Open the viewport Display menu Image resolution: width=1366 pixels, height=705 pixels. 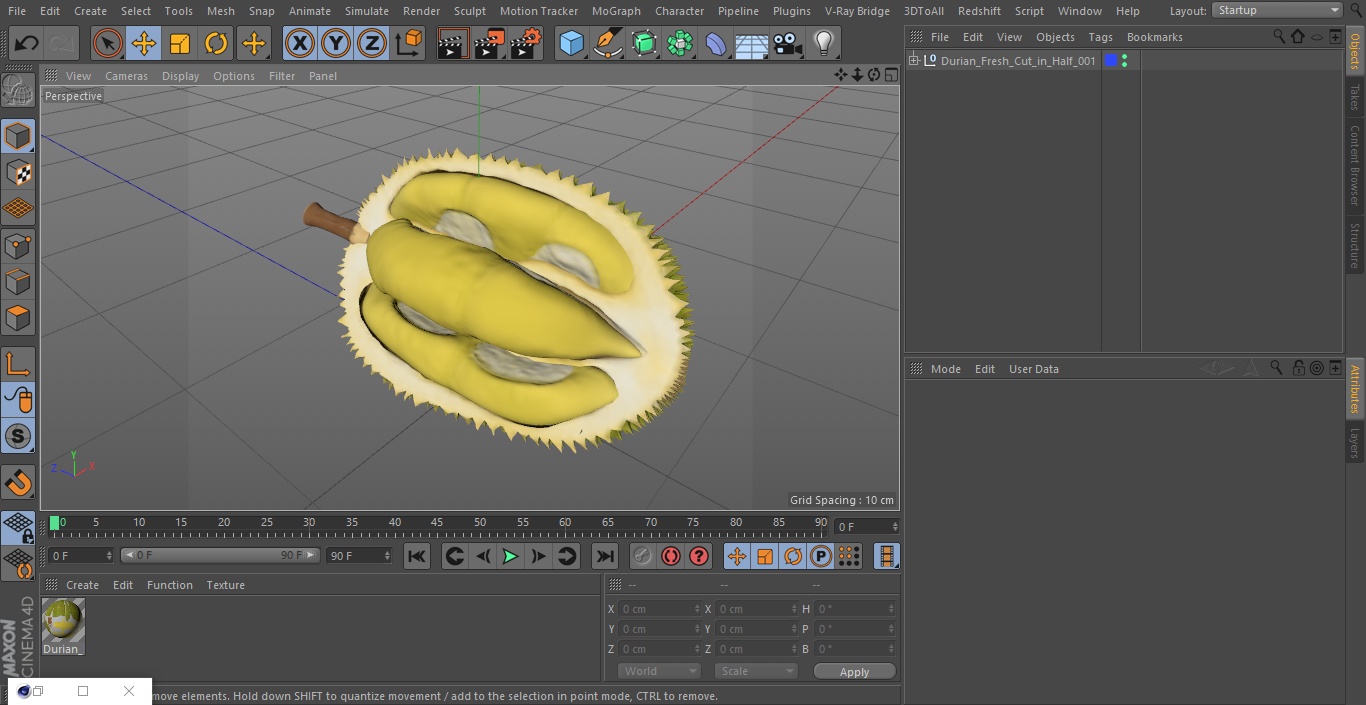(x=180, y=76)
